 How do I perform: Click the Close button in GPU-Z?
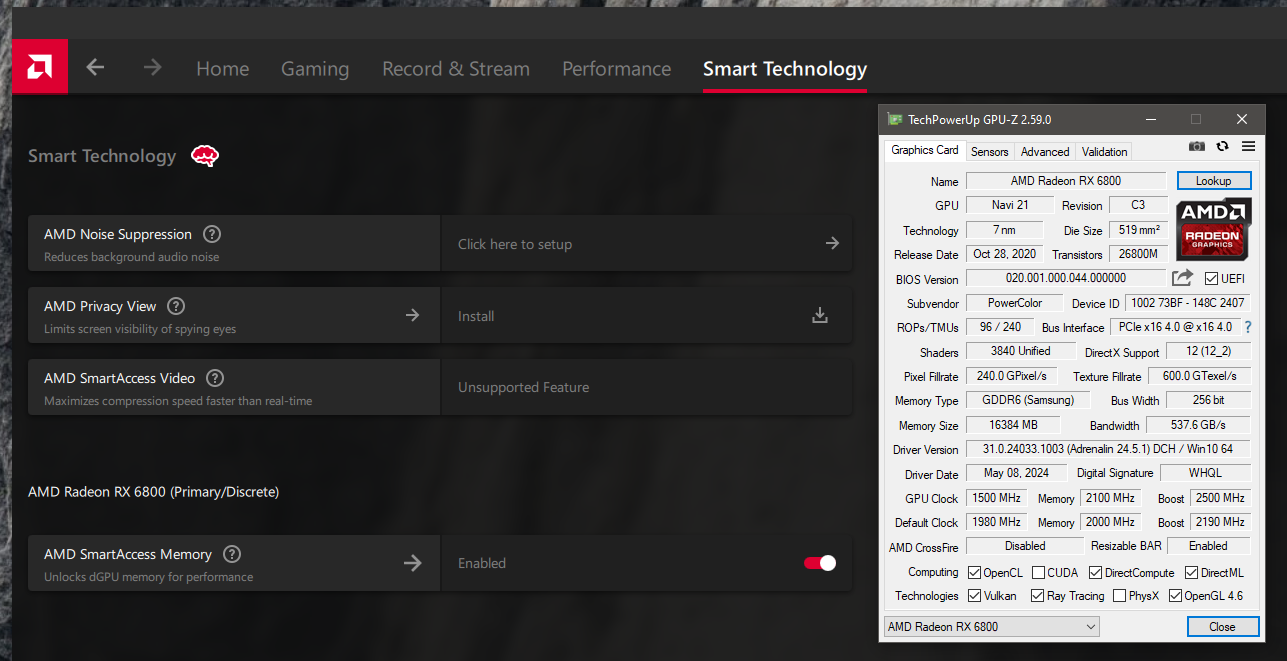[x=1222, y=627]
